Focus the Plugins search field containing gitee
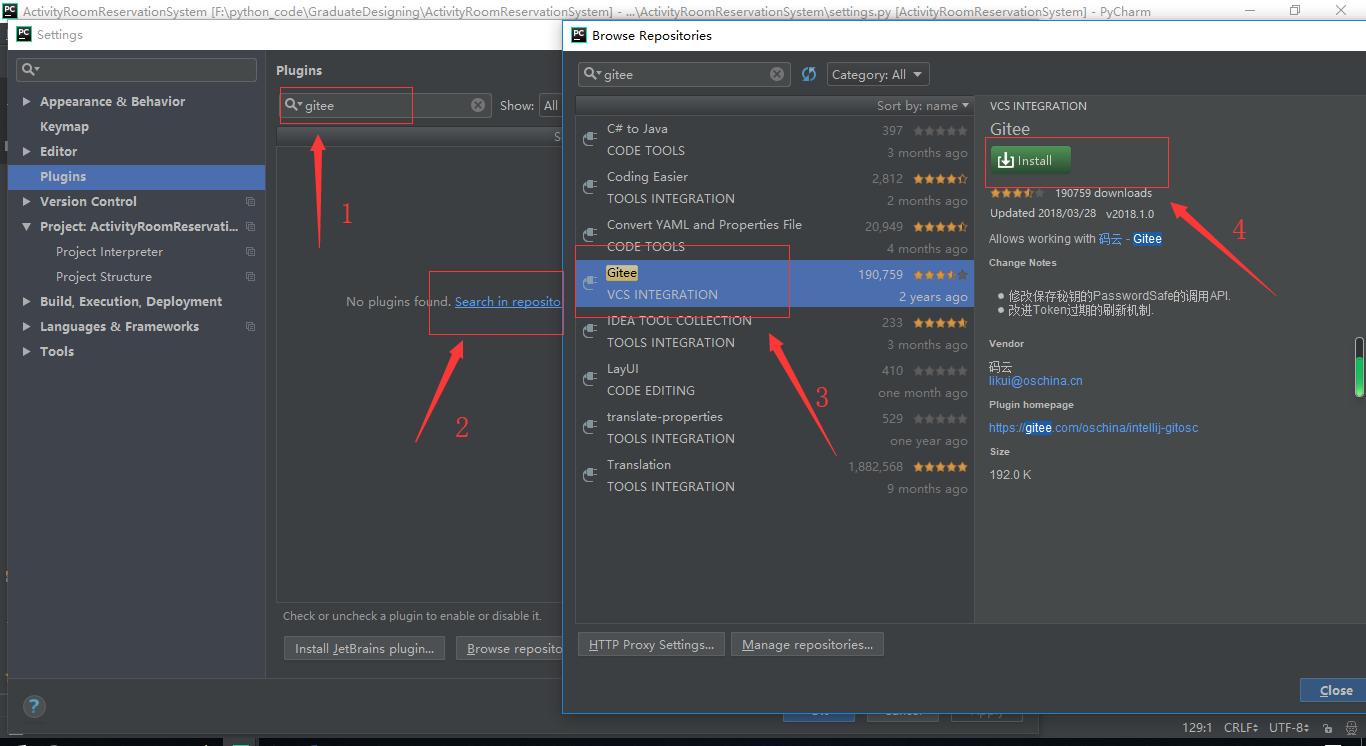The height and width of the screenshot is (746, 1366). 386,105
